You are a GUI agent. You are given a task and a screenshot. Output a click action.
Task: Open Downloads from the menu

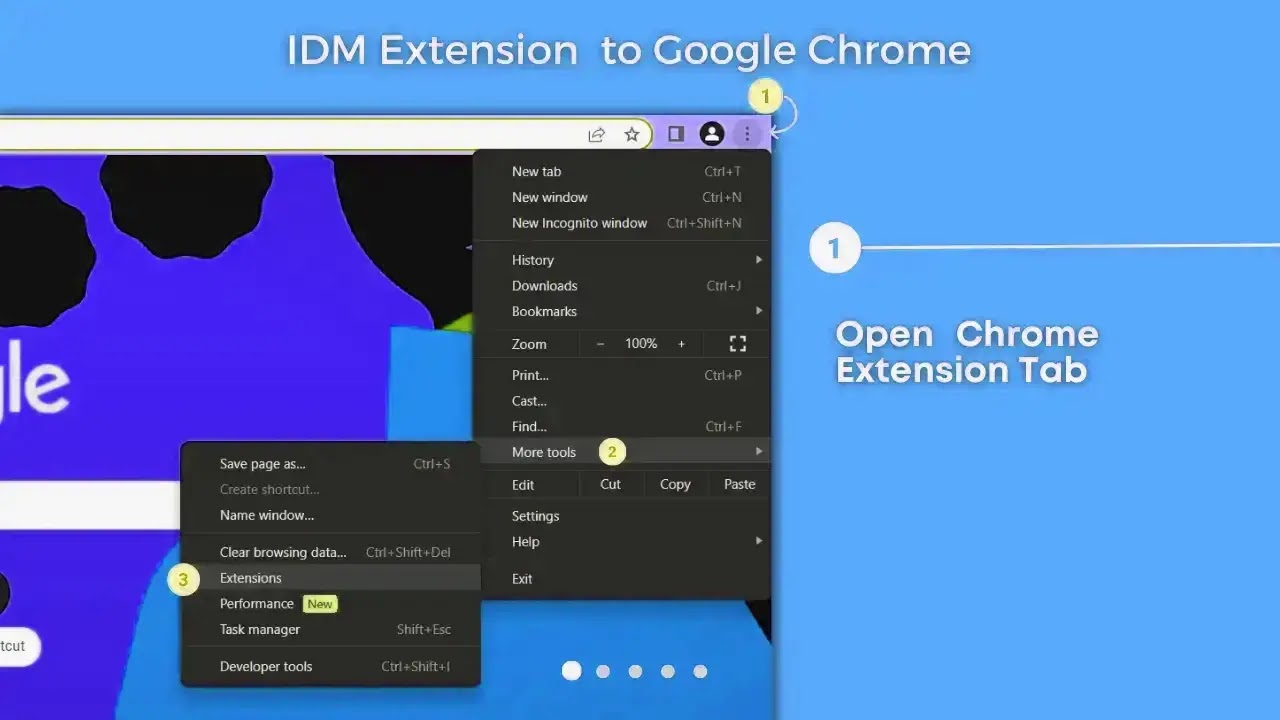click(x=622, y=286)
